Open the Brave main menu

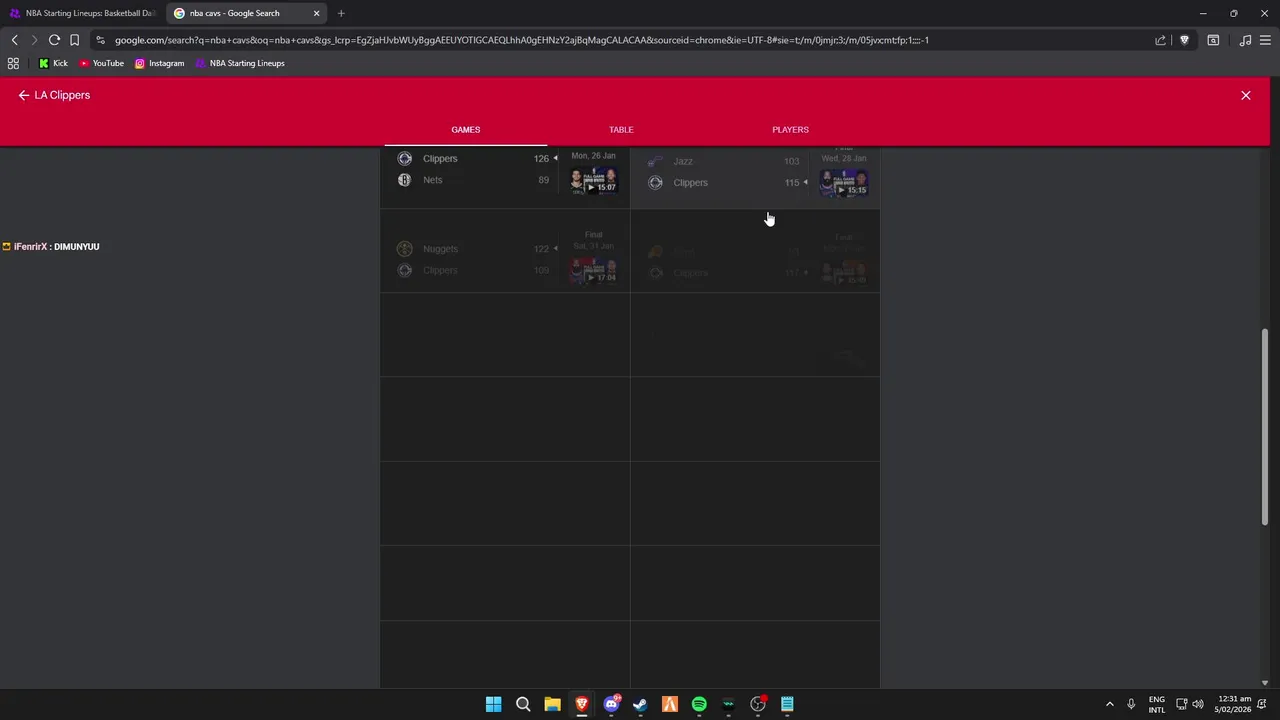pyautogui.click(x=1266, y=40)
